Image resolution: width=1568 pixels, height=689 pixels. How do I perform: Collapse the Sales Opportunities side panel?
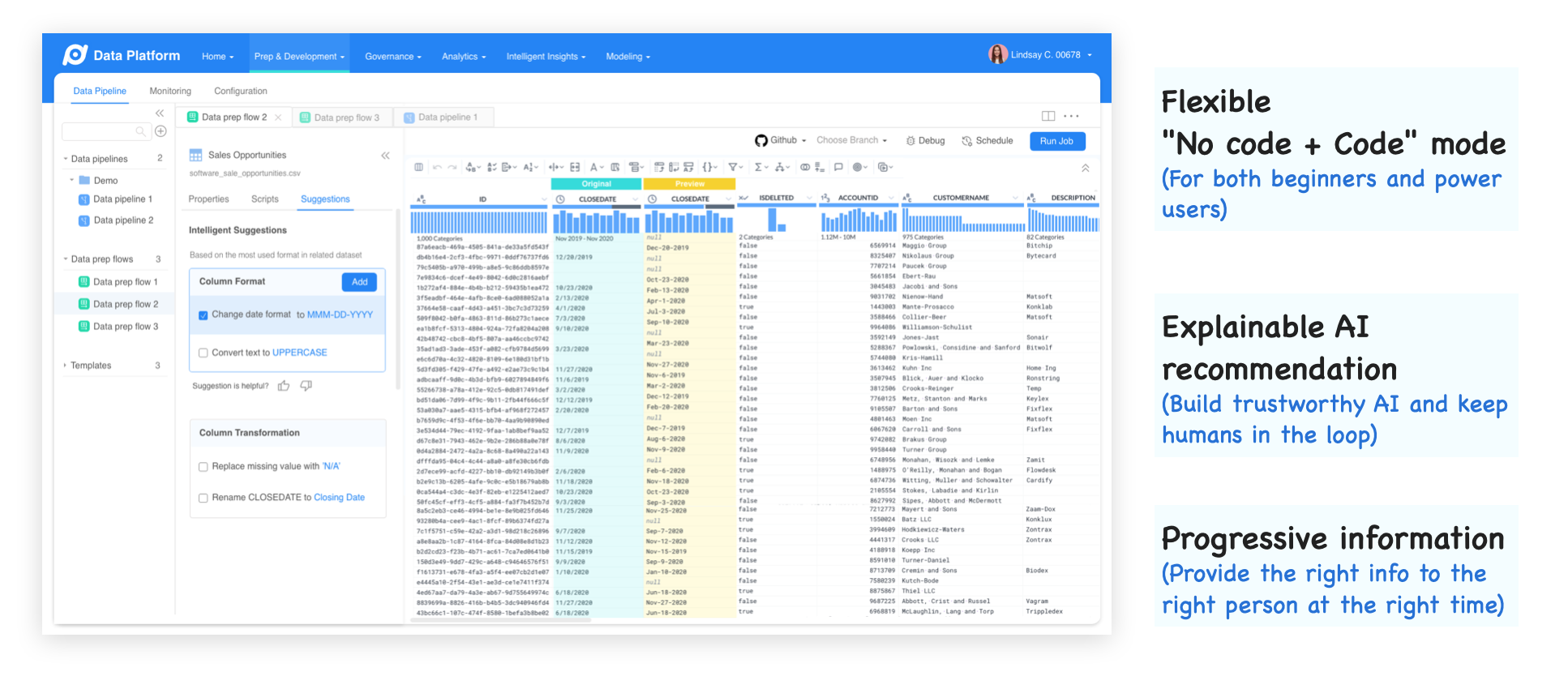[x=385, y=156]
